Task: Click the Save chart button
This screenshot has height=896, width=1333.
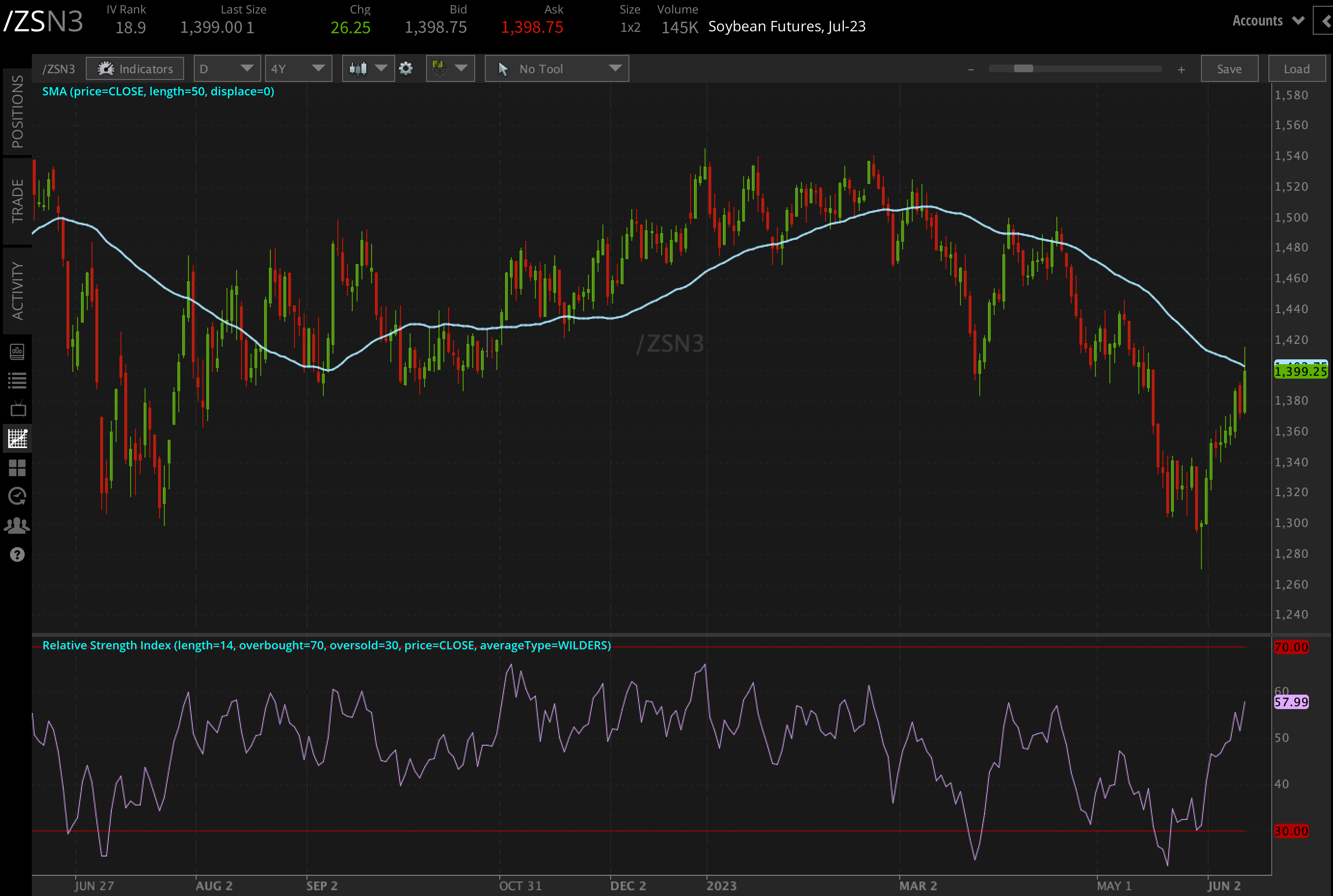Action: click(x=1229, y=69)
